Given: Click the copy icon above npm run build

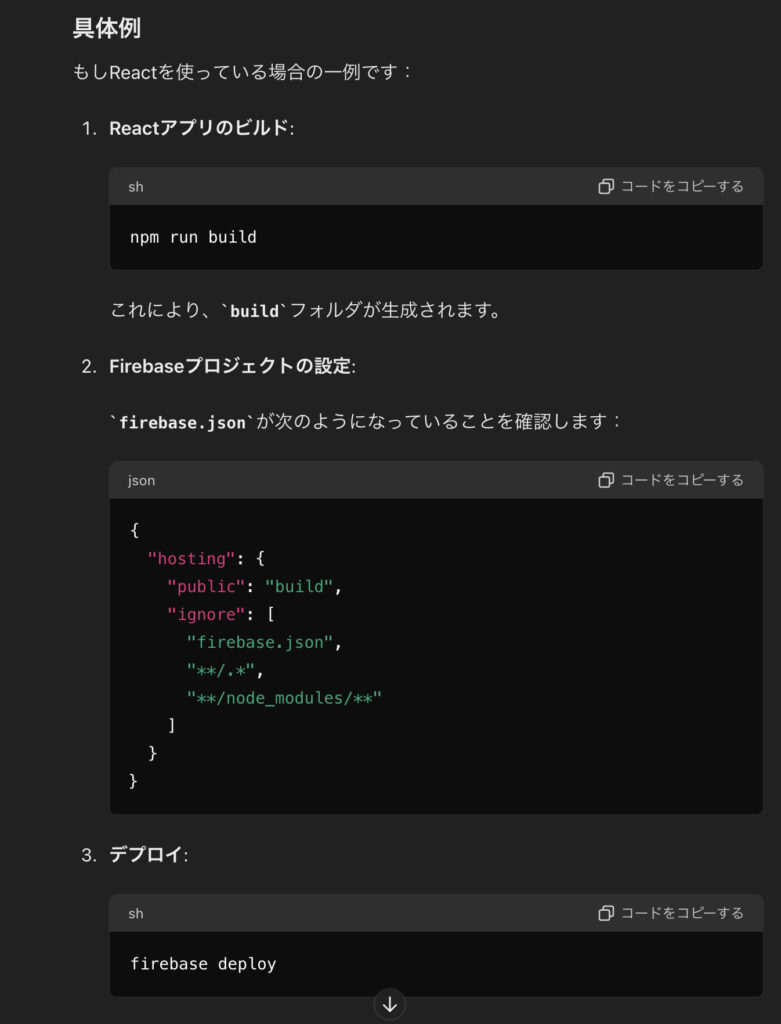Looking at the screenshot, I should point(606,187).
